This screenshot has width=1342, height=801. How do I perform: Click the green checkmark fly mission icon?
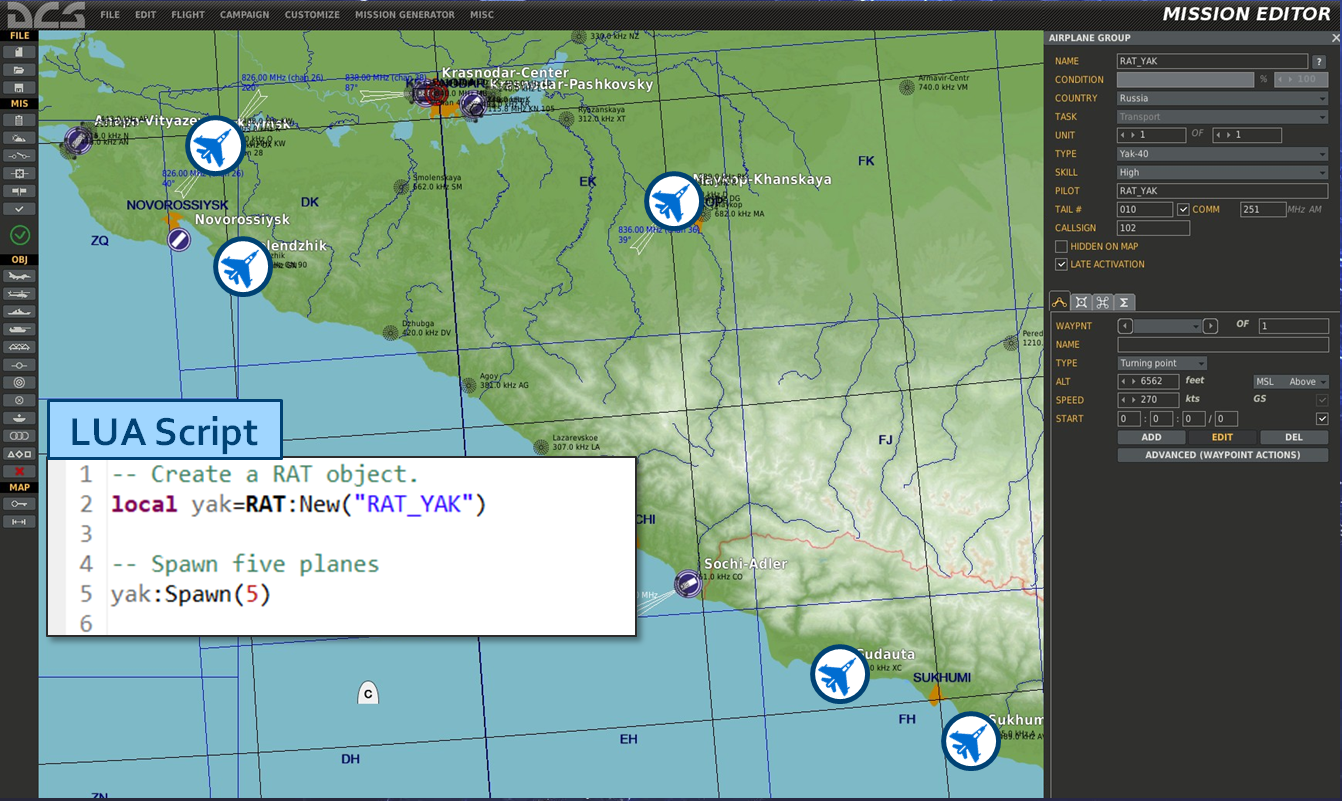19,235
